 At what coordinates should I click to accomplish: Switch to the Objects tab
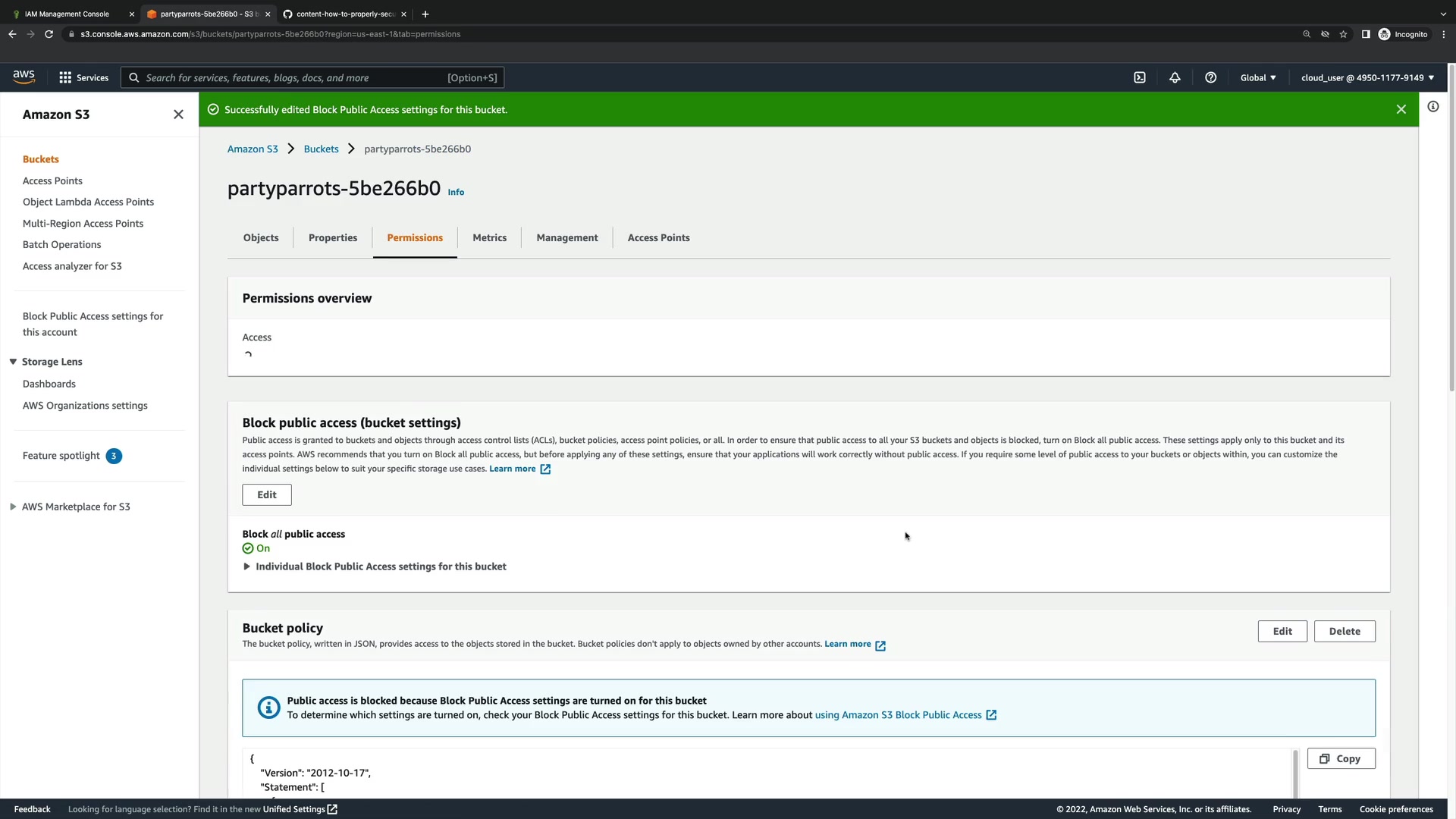coord(261,238)
